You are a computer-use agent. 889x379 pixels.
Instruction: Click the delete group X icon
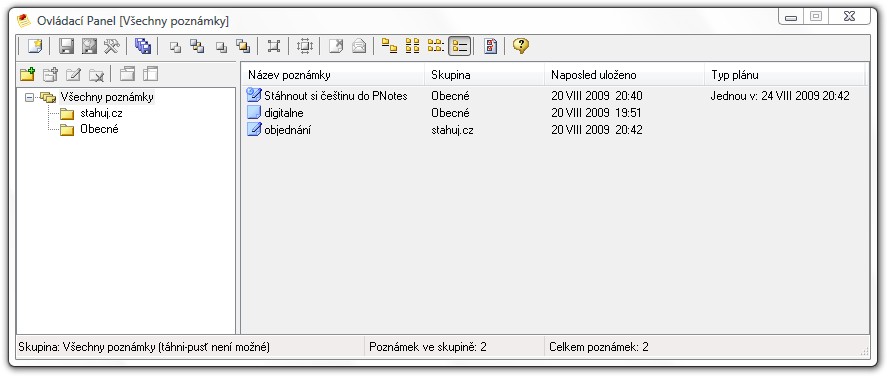pos(96,74)
